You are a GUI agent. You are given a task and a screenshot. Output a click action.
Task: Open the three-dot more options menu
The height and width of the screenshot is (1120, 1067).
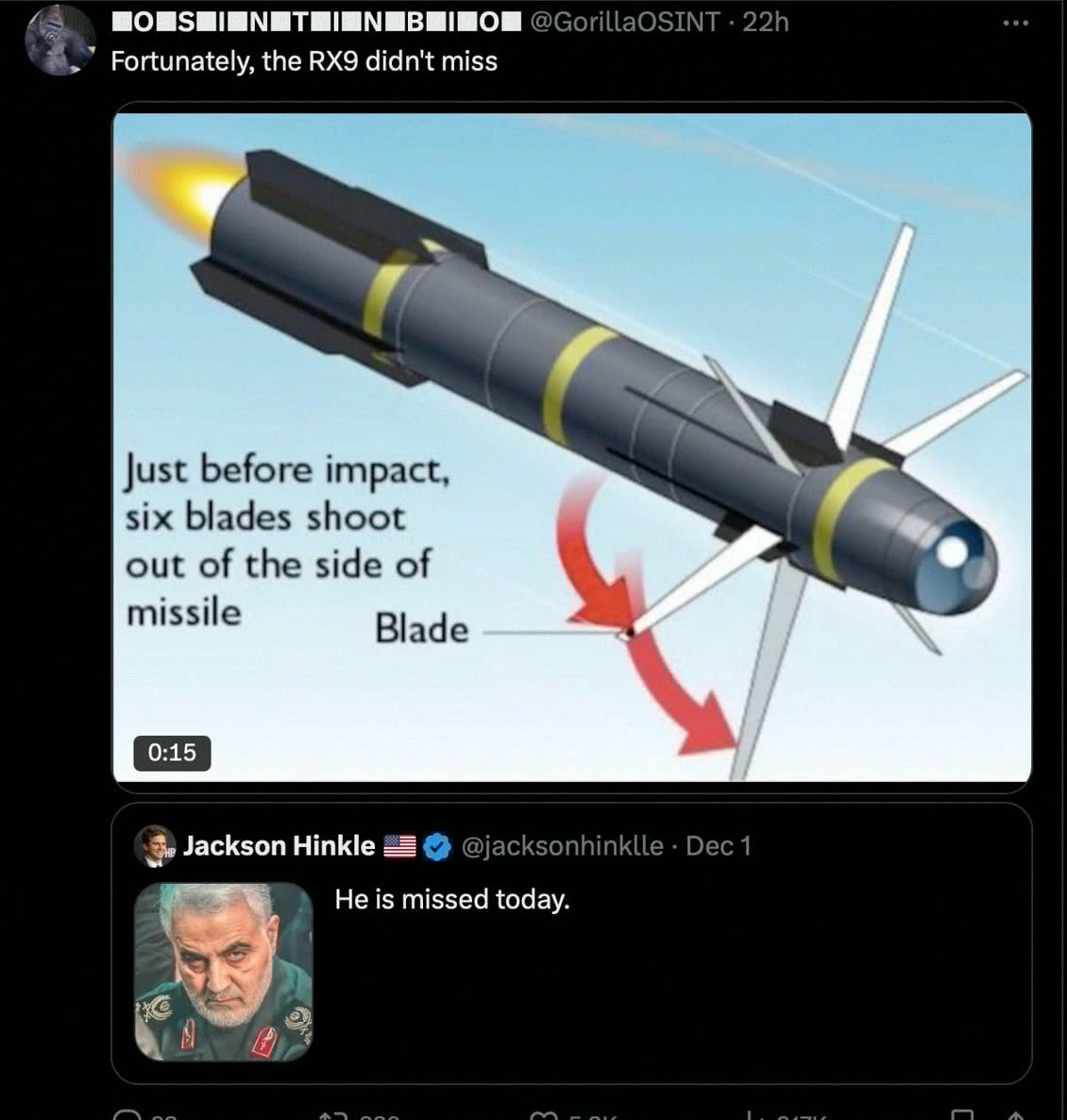pyautogui.click(x=1015, y=23)
